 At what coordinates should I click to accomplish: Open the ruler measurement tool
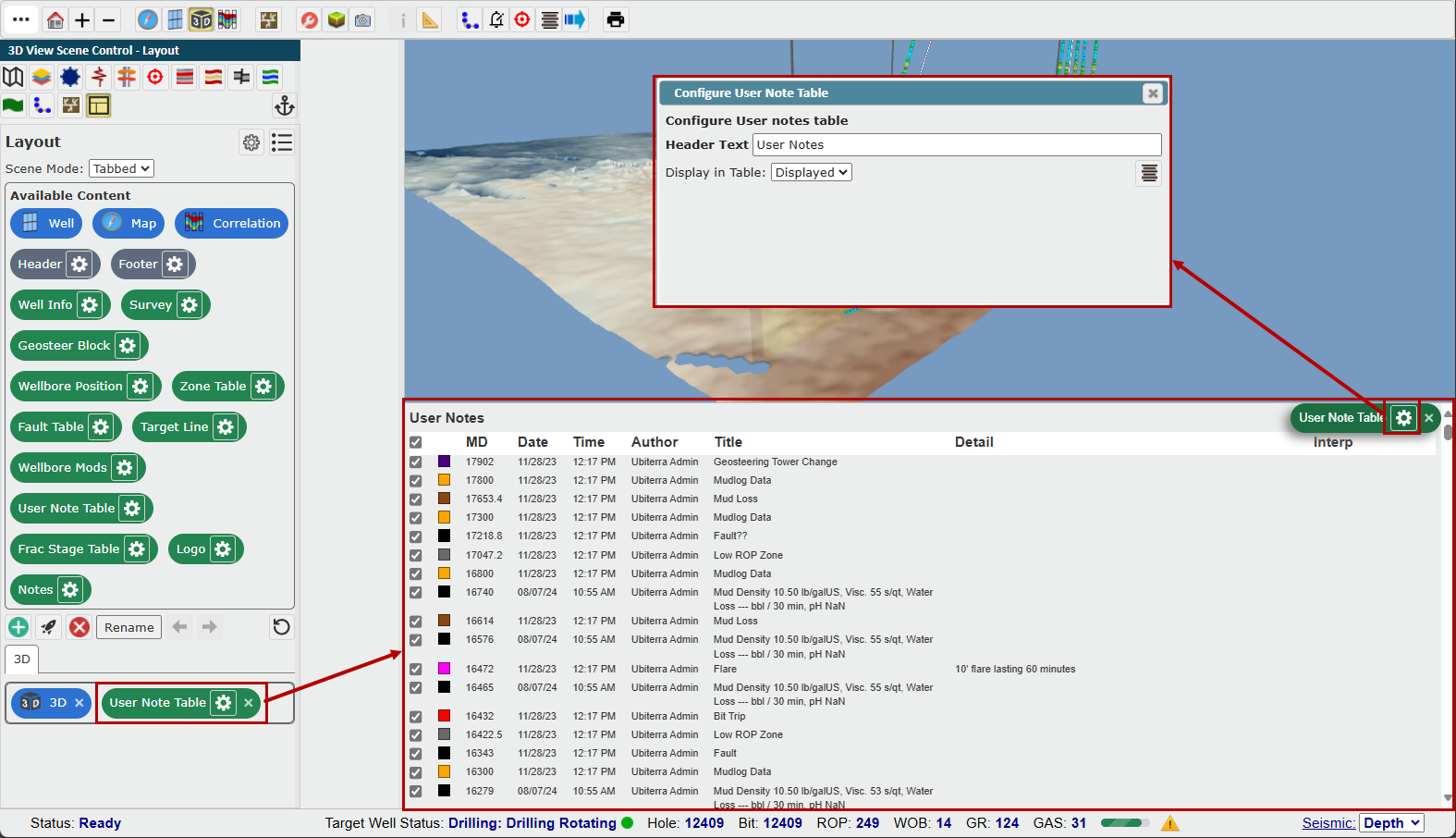(x=430, y=19)
